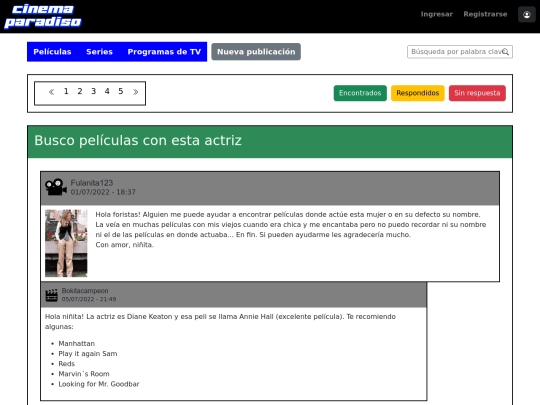This screenshot has width=540, height=405.
Task: Open the actress photo thumbnail
Action: click(x=66, y=243)
